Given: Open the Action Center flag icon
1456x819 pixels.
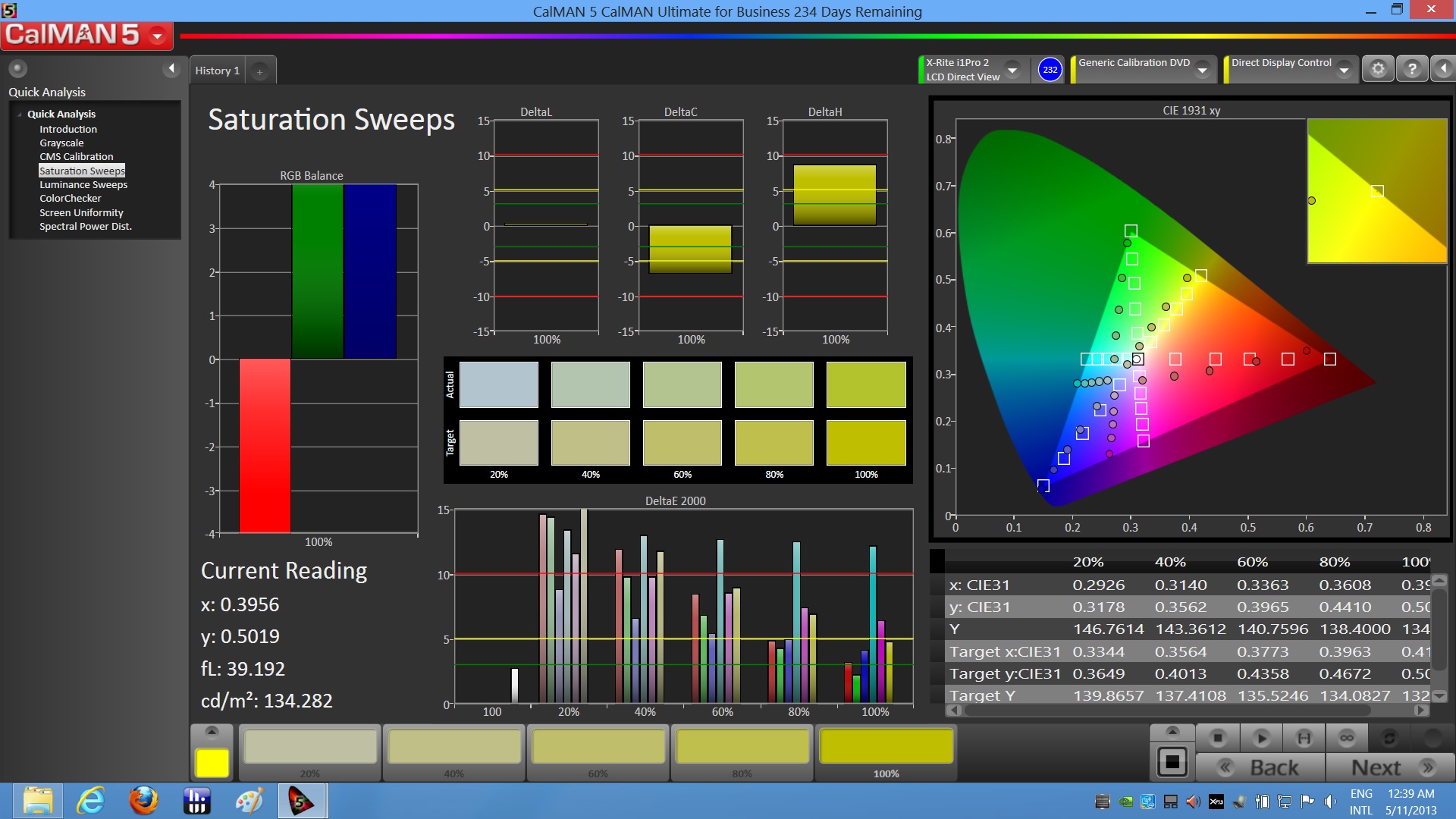Looking at the screenshot, I should click(x=1307, y=802).
